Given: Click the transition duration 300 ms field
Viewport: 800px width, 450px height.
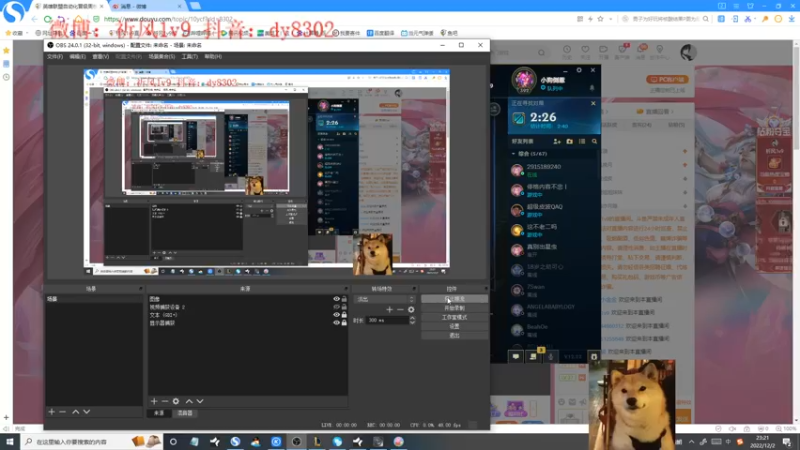Looking at the screenshot, I should [388, 320].
